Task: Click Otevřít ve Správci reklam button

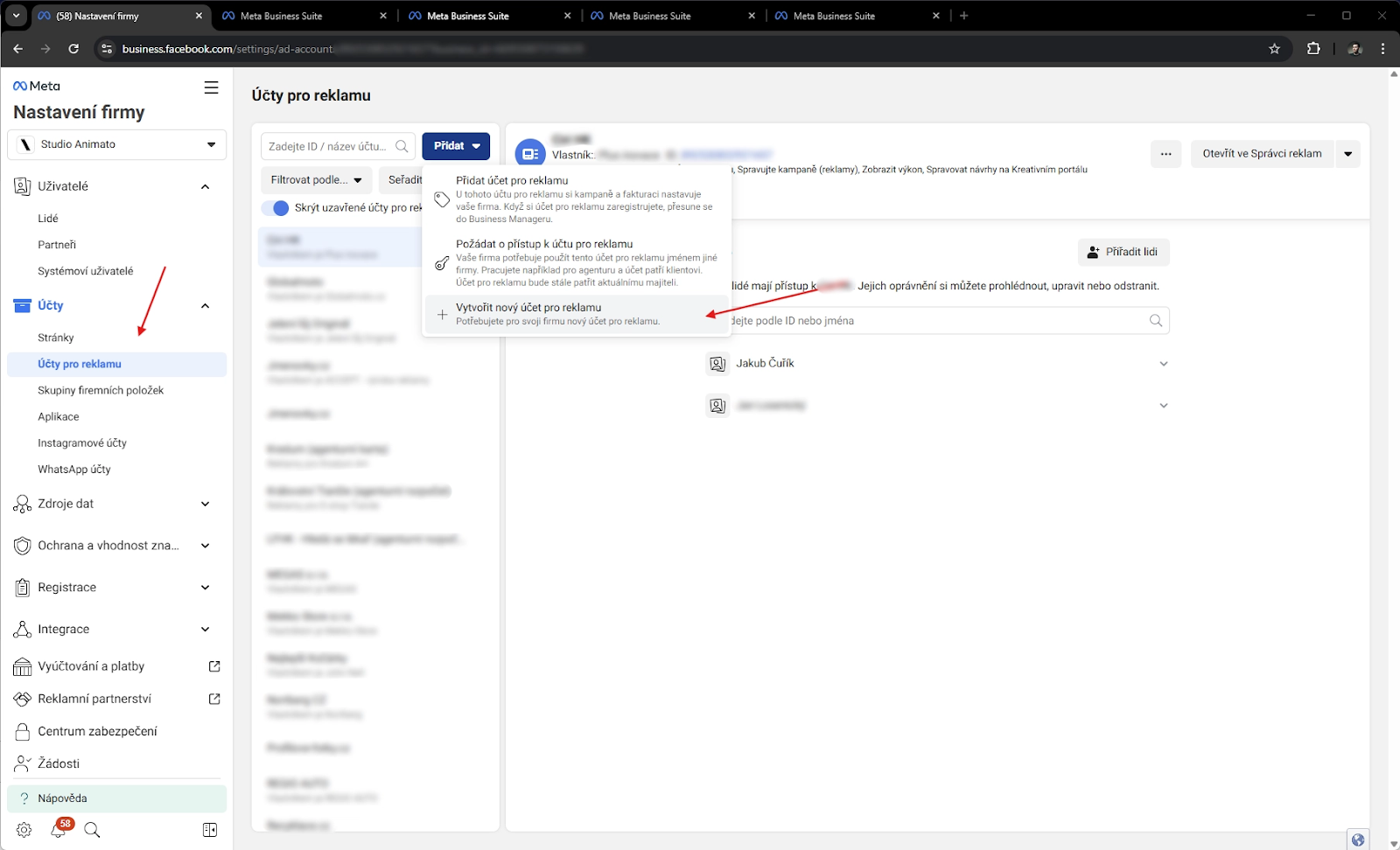Action: pyautogui.click(x=1262, y=154)
